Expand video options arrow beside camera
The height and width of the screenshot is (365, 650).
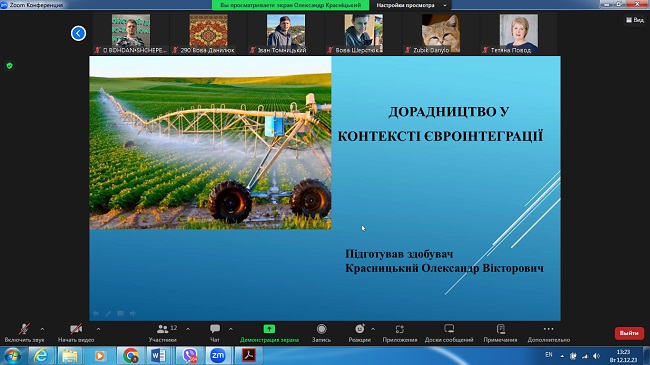(98, 329)
